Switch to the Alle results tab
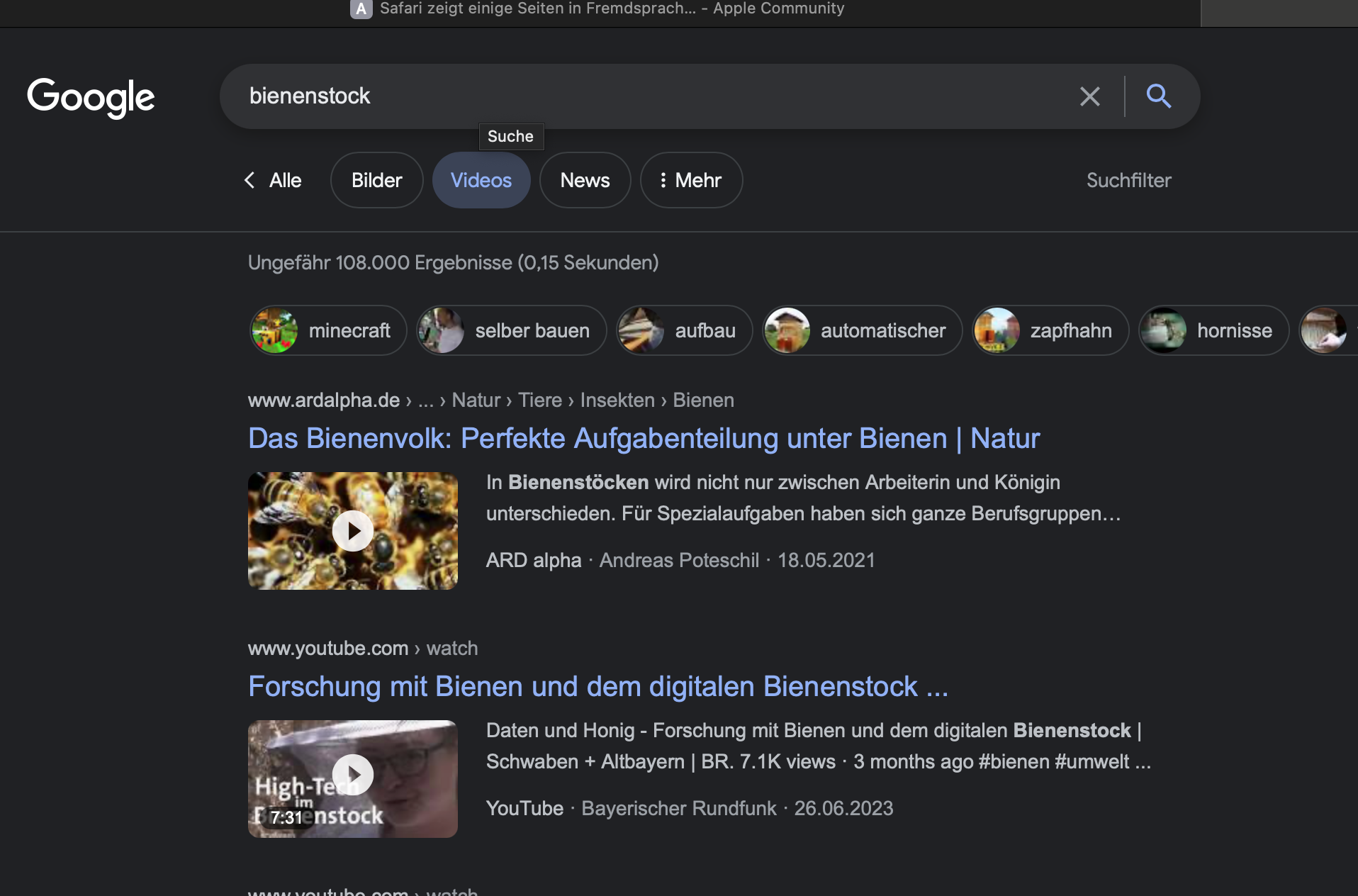 tap(285, 180)
